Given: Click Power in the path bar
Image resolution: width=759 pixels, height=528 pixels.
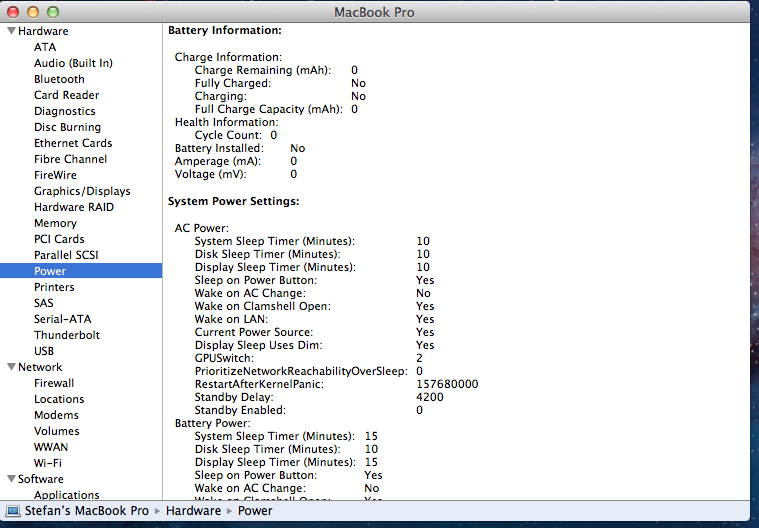Looking at the screenshot, I should click(255, 511).
